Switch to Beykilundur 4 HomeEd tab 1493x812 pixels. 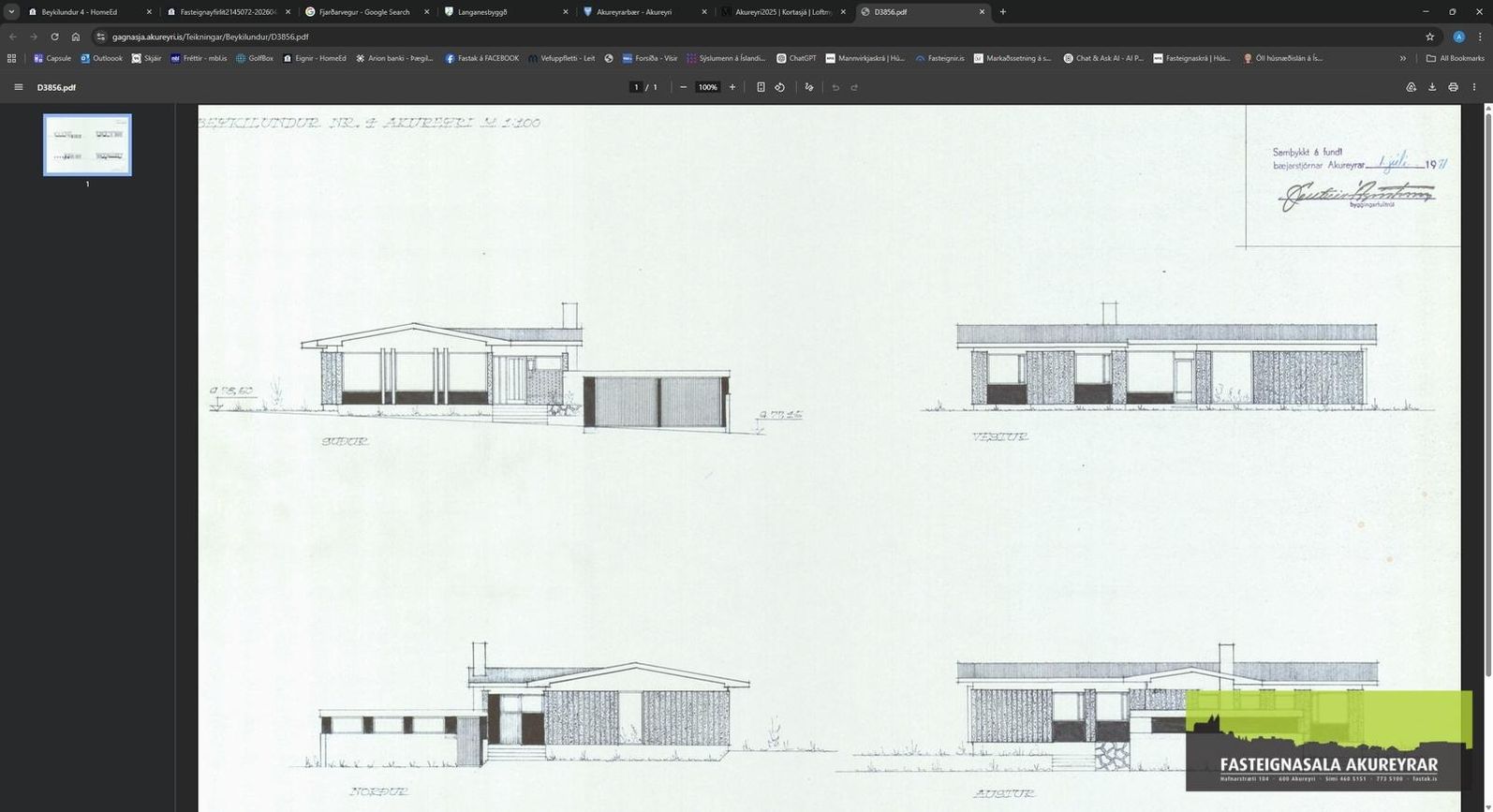[x=88, y=12]
